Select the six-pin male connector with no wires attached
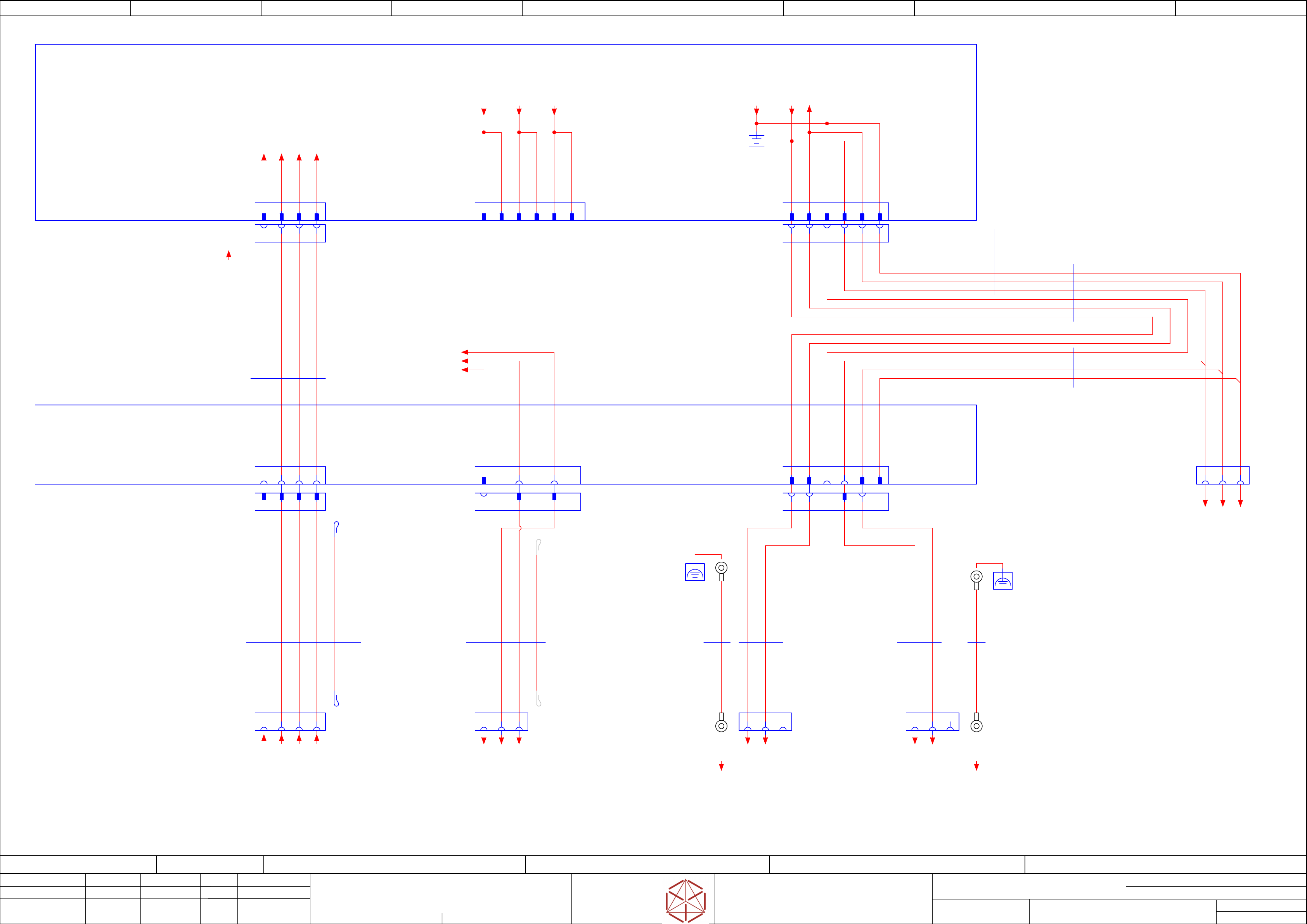This screenshot has width=1307, height=924. click(x=530, y=211)
